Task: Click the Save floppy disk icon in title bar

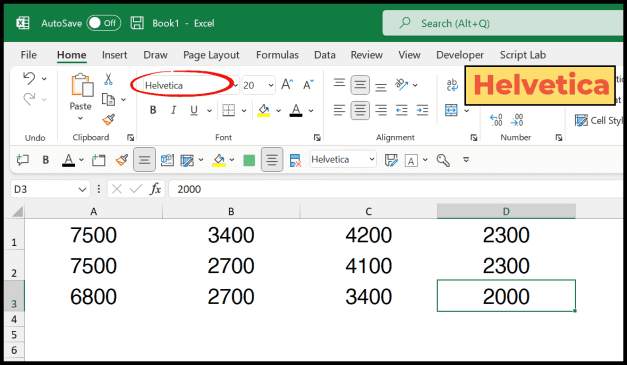Action: [137, 23]
